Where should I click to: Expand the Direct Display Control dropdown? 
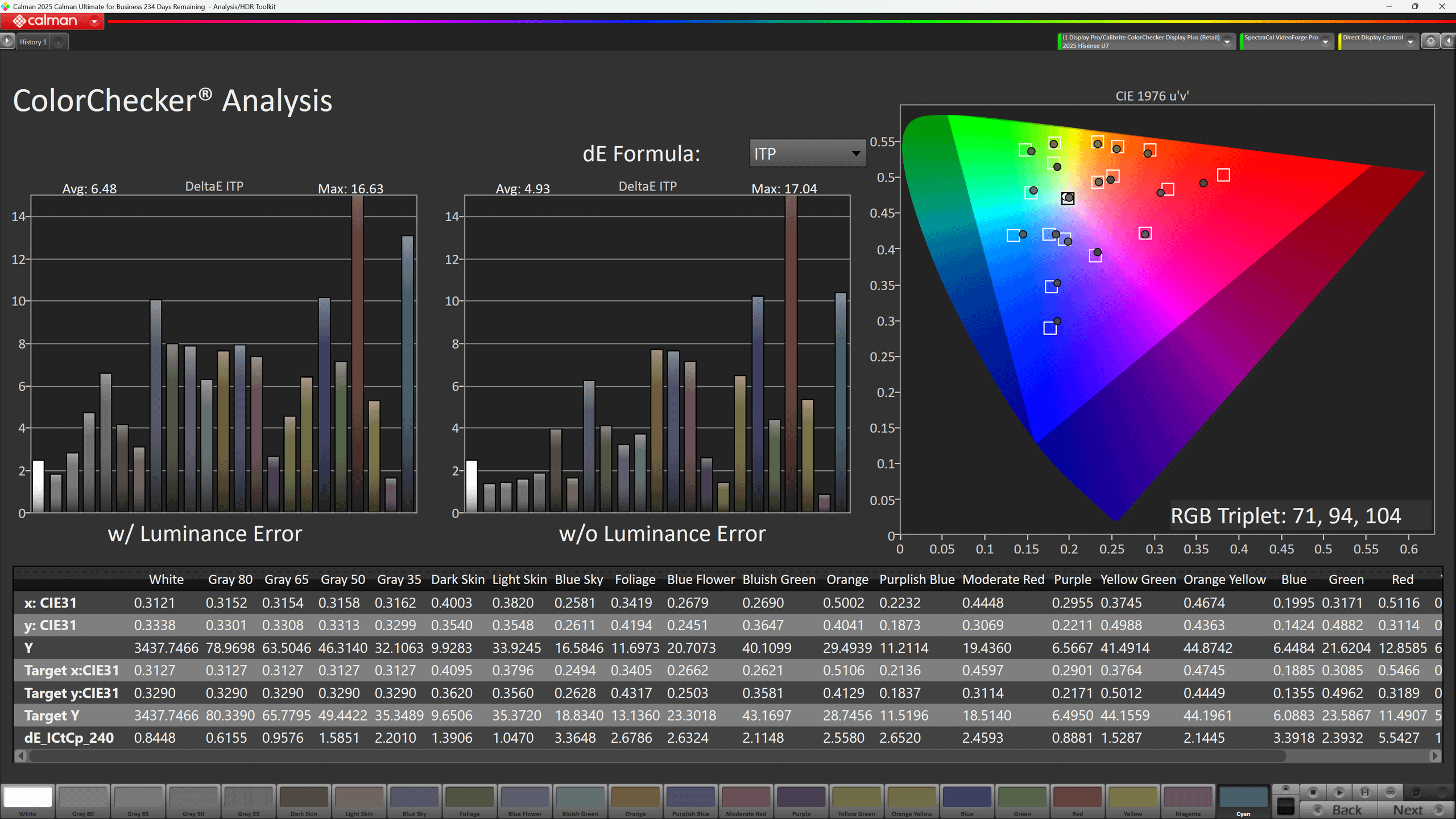pos(1410,42)
